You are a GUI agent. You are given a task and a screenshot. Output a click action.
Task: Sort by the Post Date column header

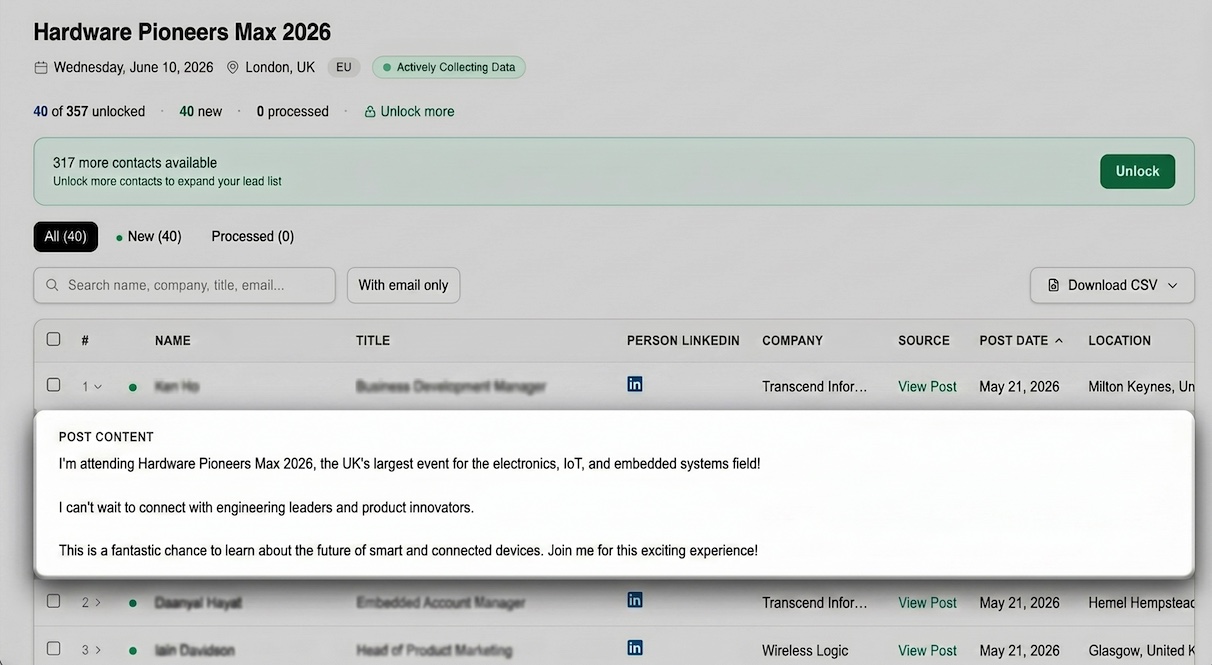[1020, 340]
